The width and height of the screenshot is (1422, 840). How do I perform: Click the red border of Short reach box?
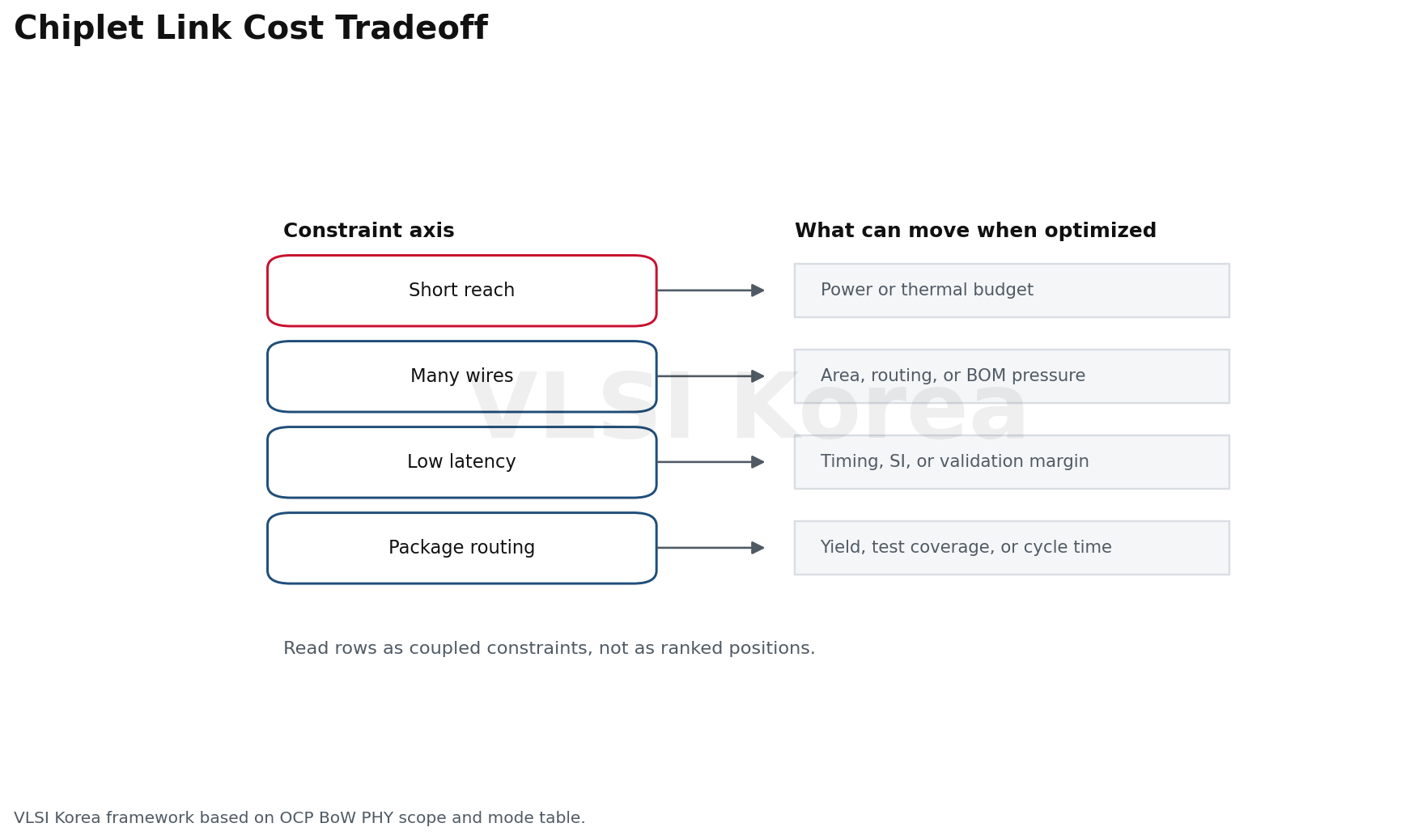click(x=461, y=256)
